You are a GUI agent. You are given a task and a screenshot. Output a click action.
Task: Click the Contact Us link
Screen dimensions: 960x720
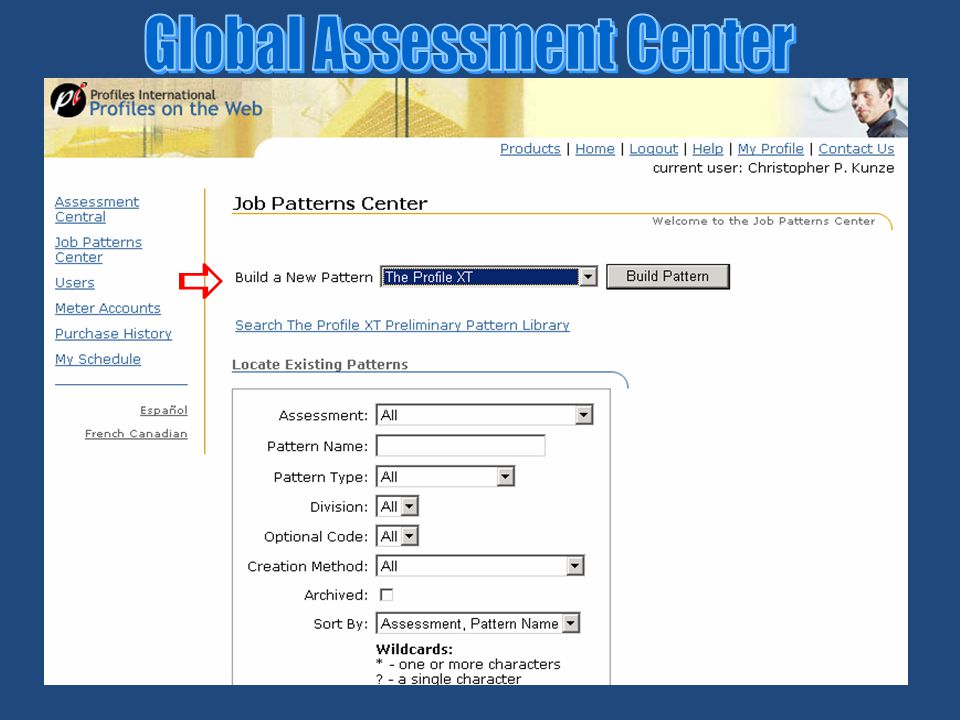(x=856, y=149)
